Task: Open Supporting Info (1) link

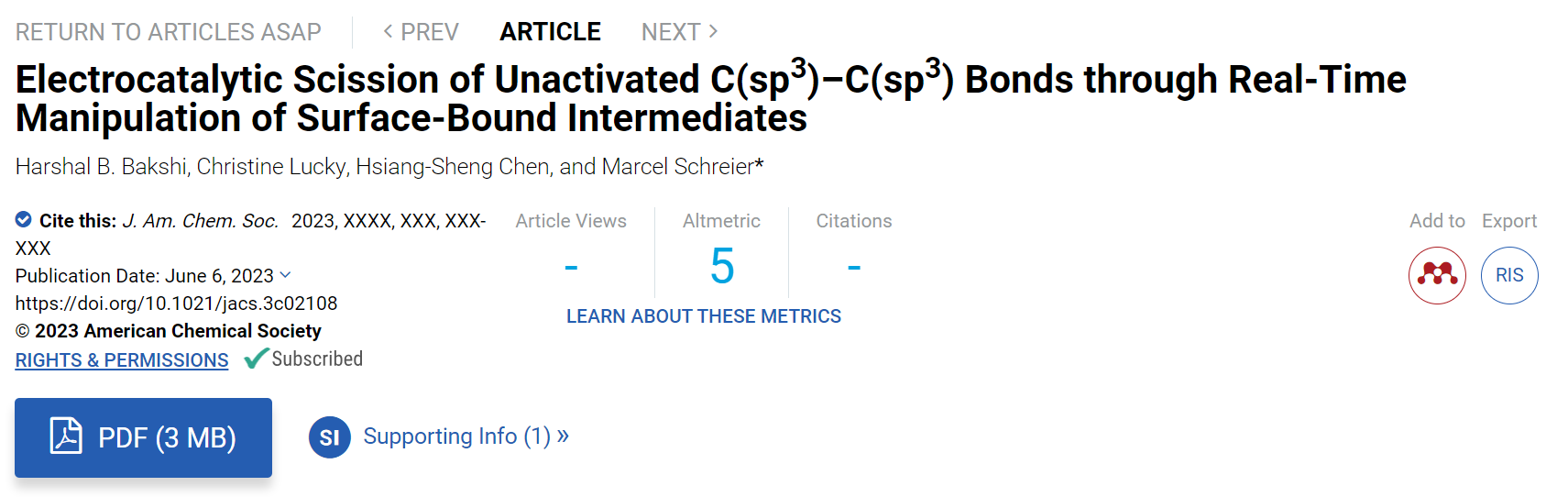Action: tap(466, 436)
